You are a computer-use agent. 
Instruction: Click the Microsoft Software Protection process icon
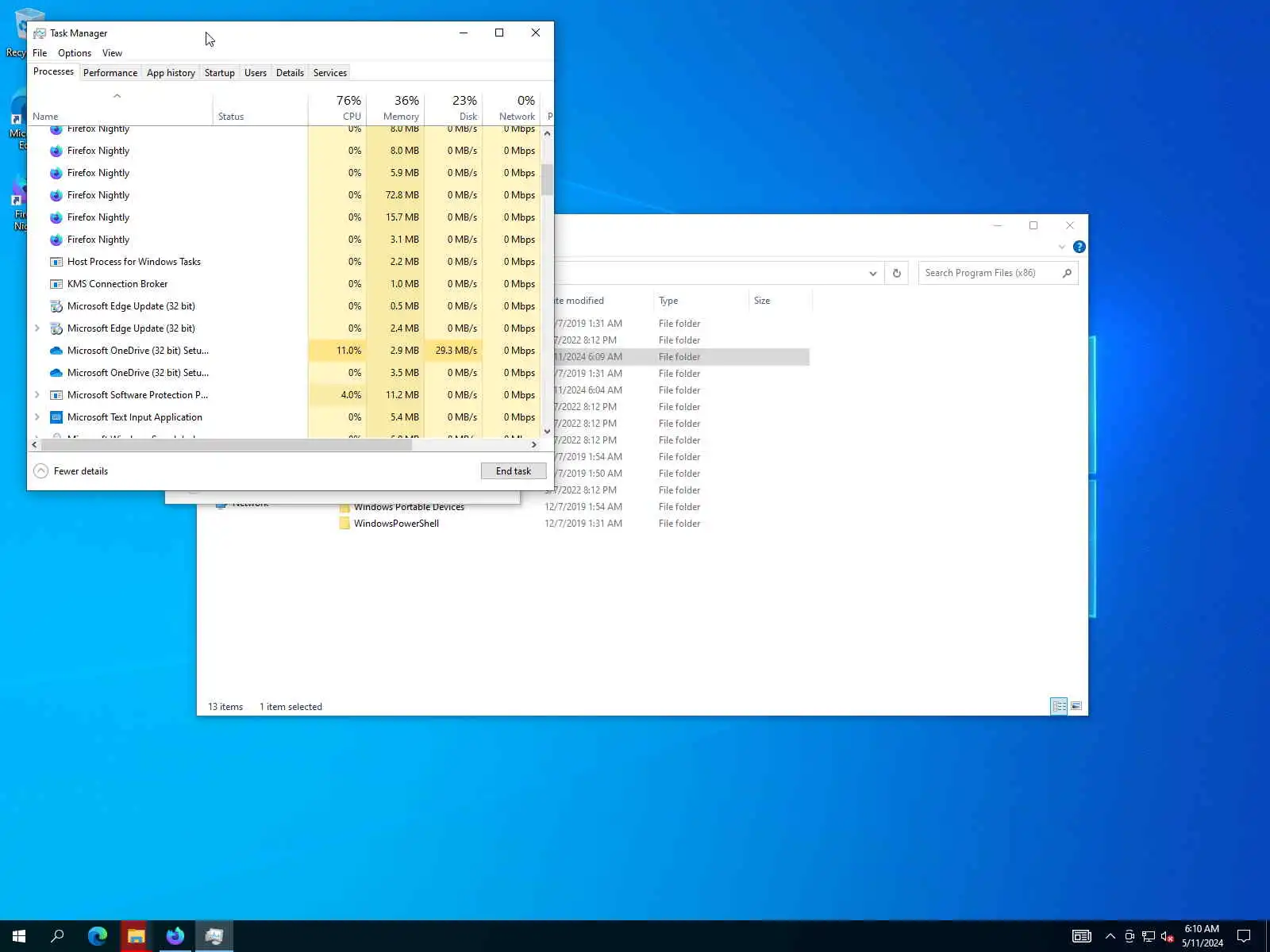[x=56, y=395]
